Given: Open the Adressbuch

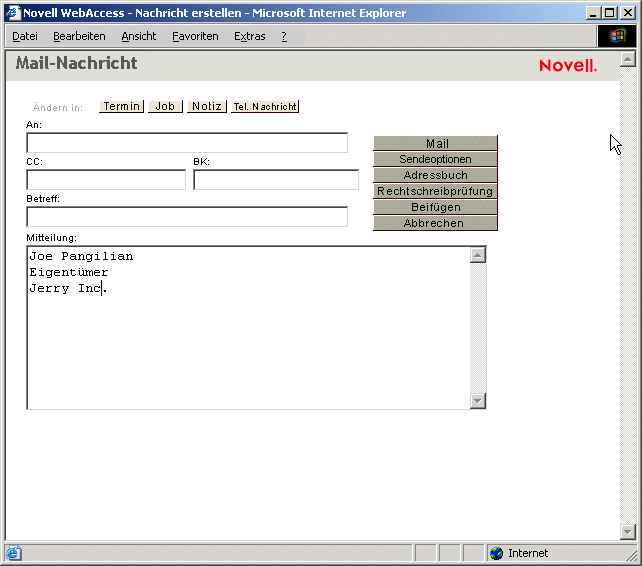Looking at the screenshot, I should 435,175.
